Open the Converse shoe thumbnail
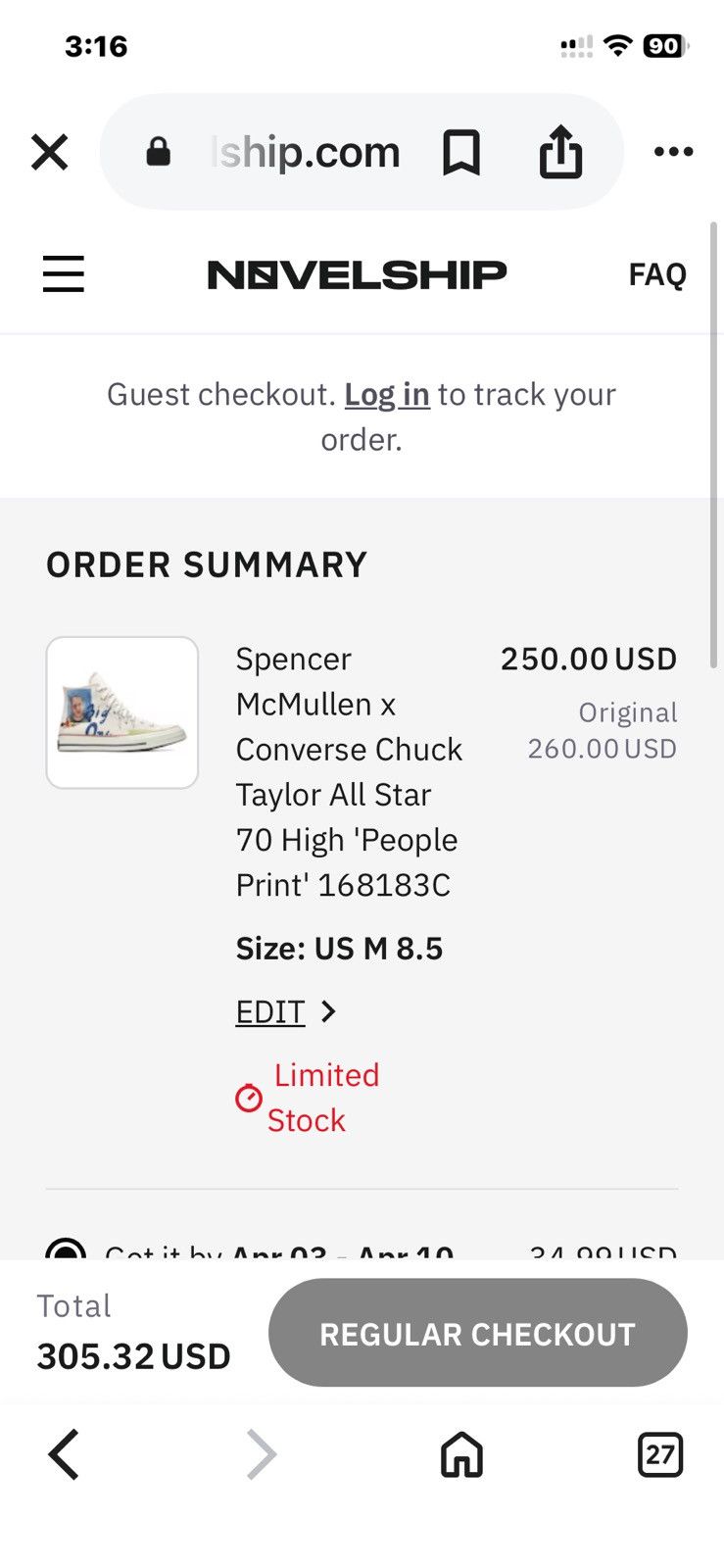This screenshot has width=724, height=1568. coord(122,712)
